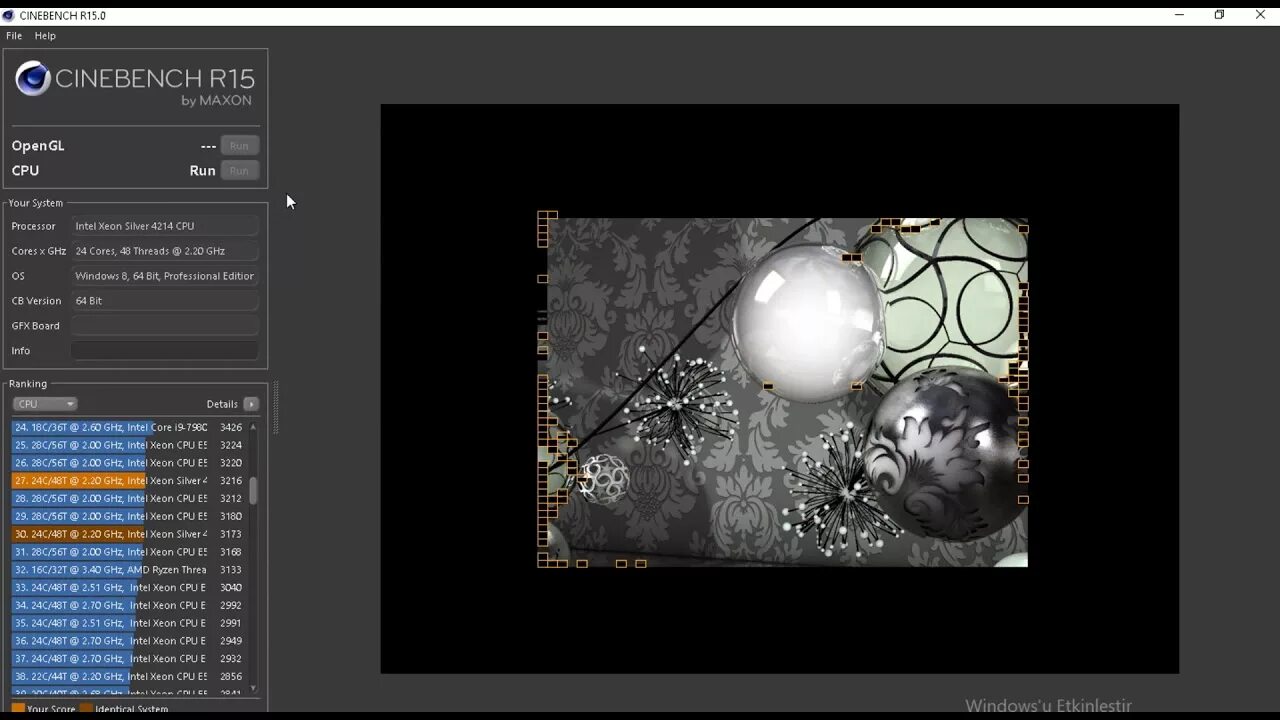Click the OpenGL Run button
1280x720 pixels.
[239, 146]
